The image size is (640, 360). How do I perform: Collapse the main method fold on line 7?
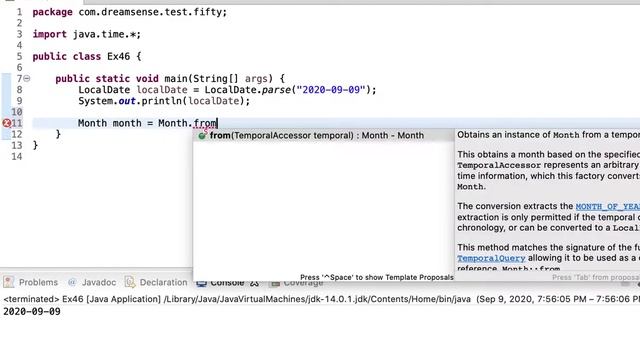click(27, 78)
